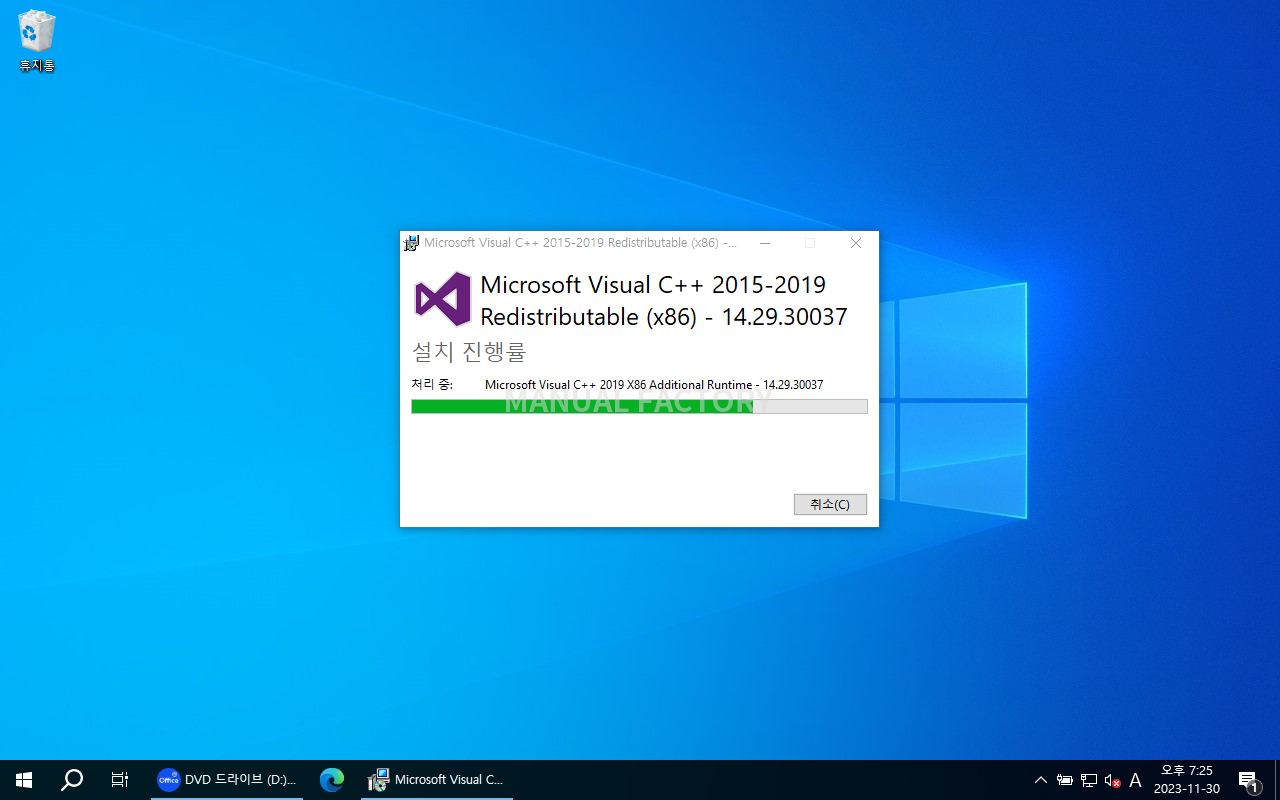Click the green installation progress bar
Image resolution: width=1280 pixels, height=800 pixels.
(639, 406)
